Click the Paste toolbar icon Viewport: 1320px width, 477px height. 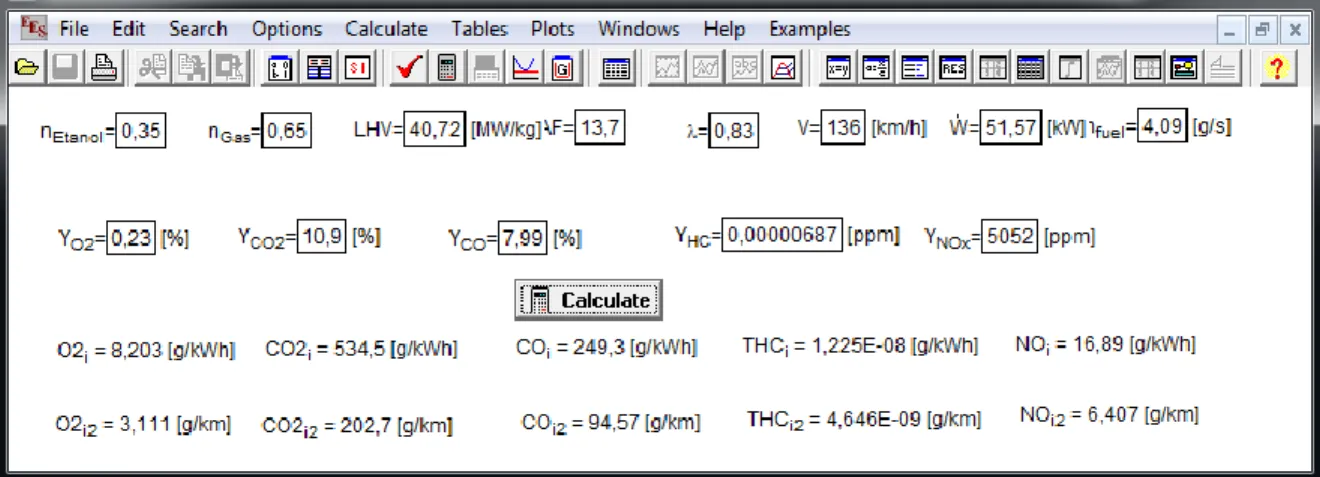point(232,68)
